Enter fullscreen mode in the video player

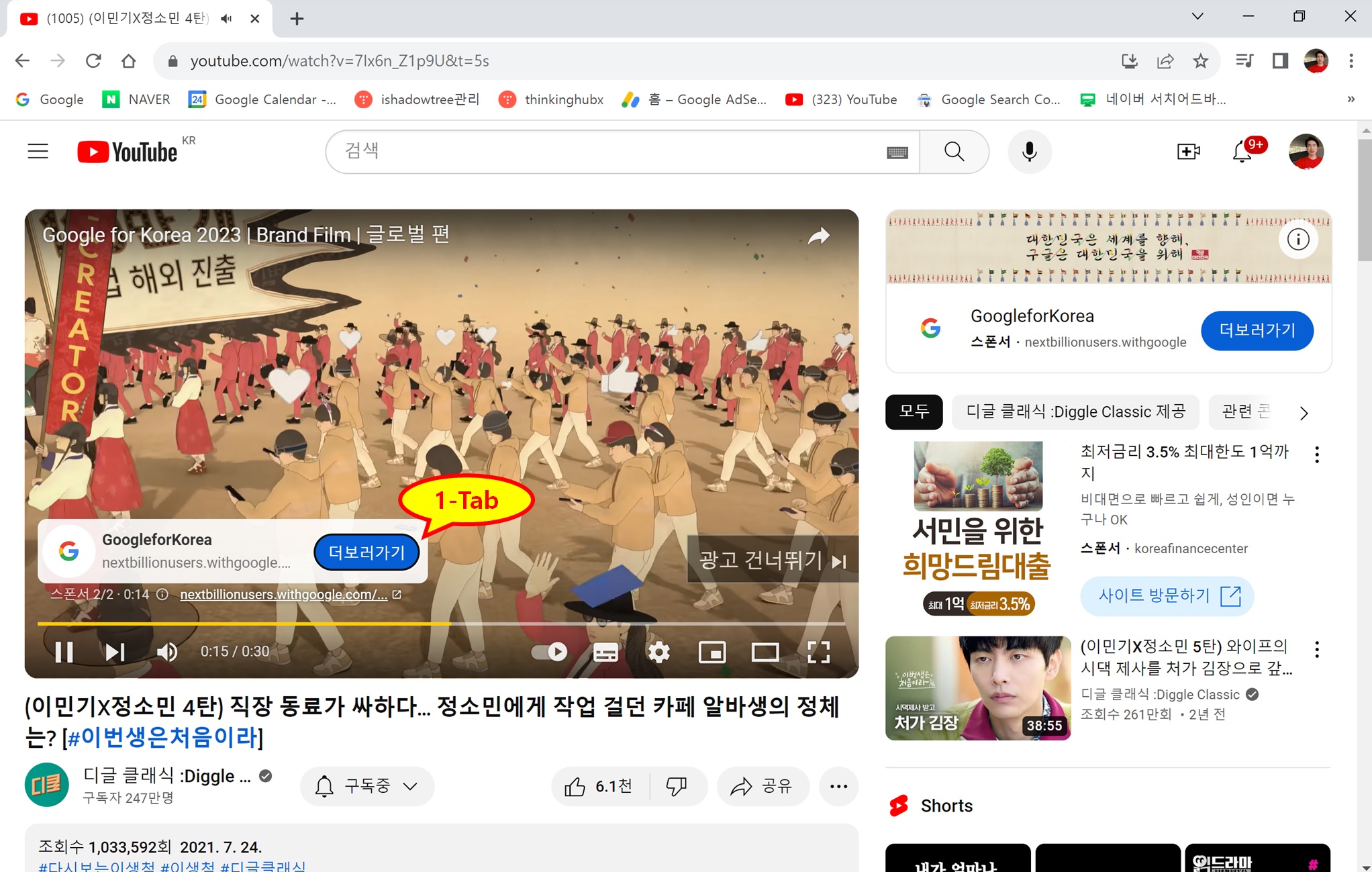tap(818, 652)
